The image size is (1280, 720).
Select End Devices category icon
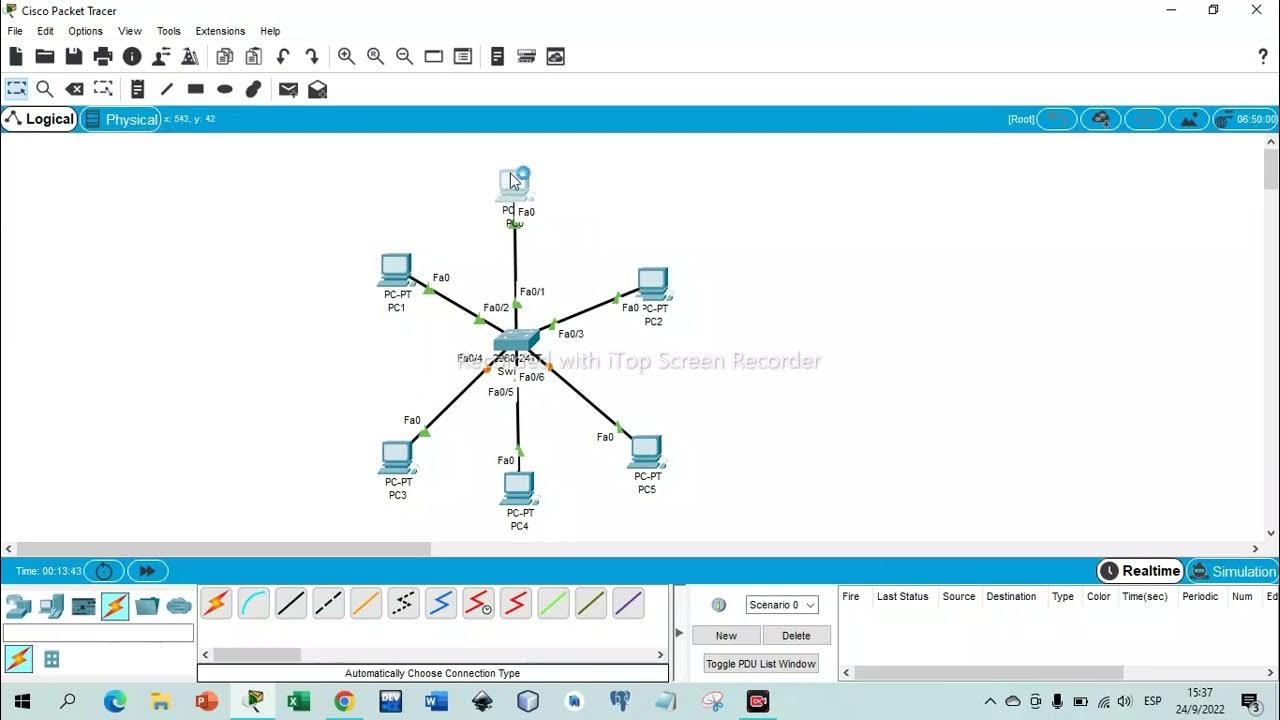click(x=51, y=606)
